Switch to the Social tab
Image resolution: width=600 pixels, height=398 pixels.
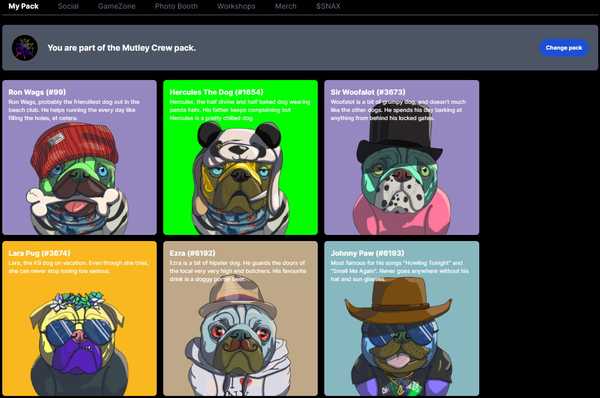click(68, 6)
